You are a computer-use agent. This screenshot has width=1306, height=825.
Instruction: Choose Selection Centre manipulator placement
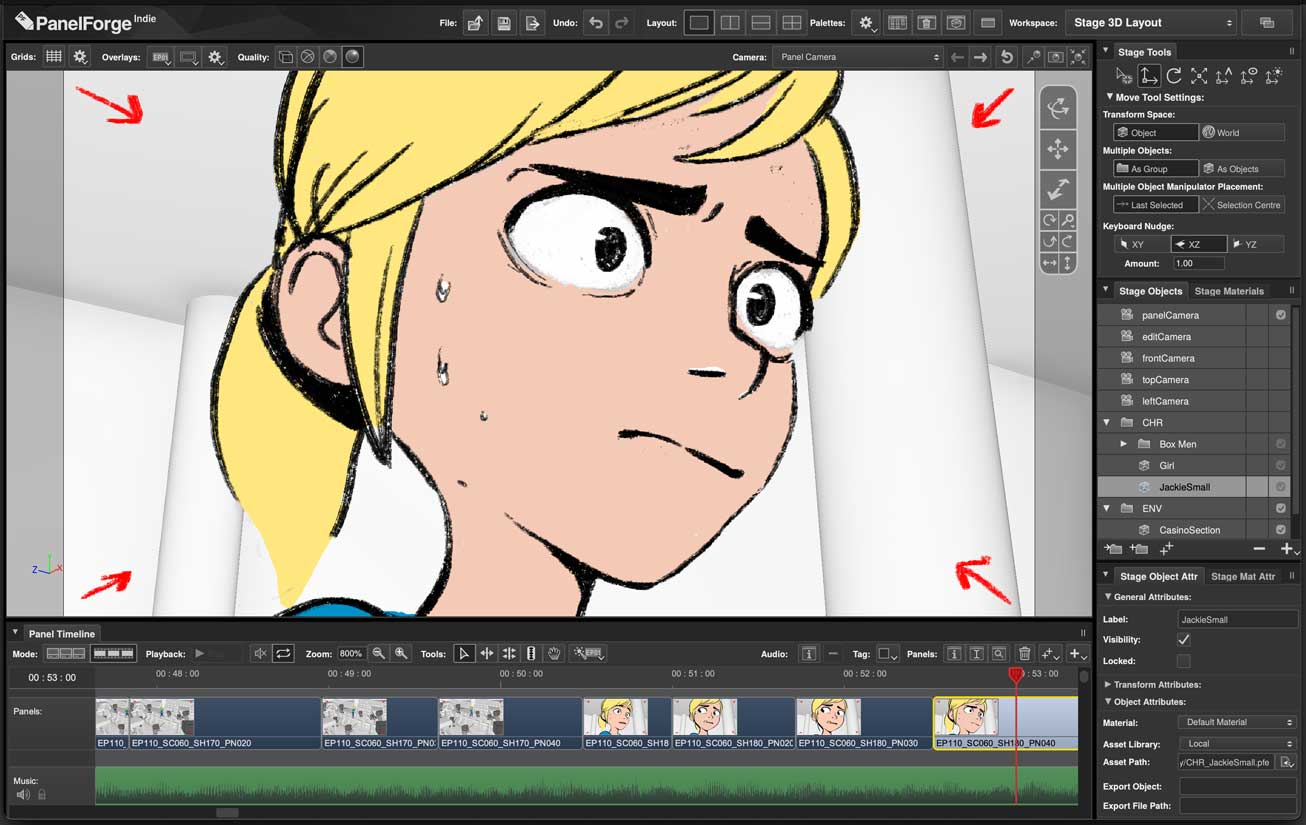[x=1242, y=205]
